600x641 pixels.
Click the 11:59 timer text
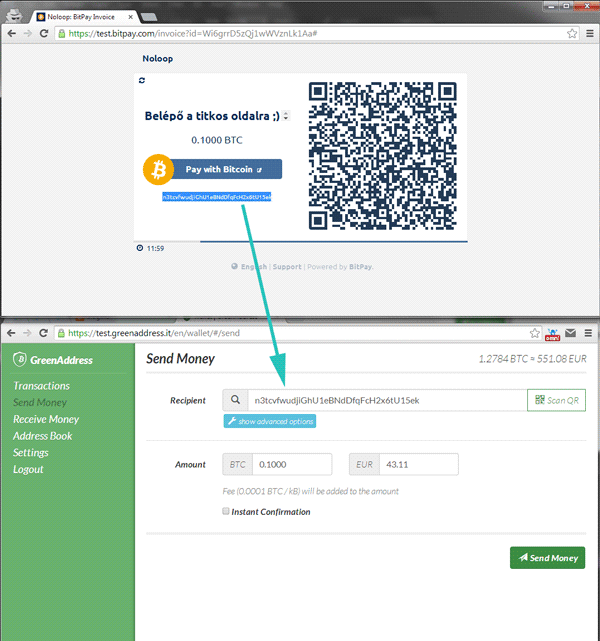click(155, 249)
